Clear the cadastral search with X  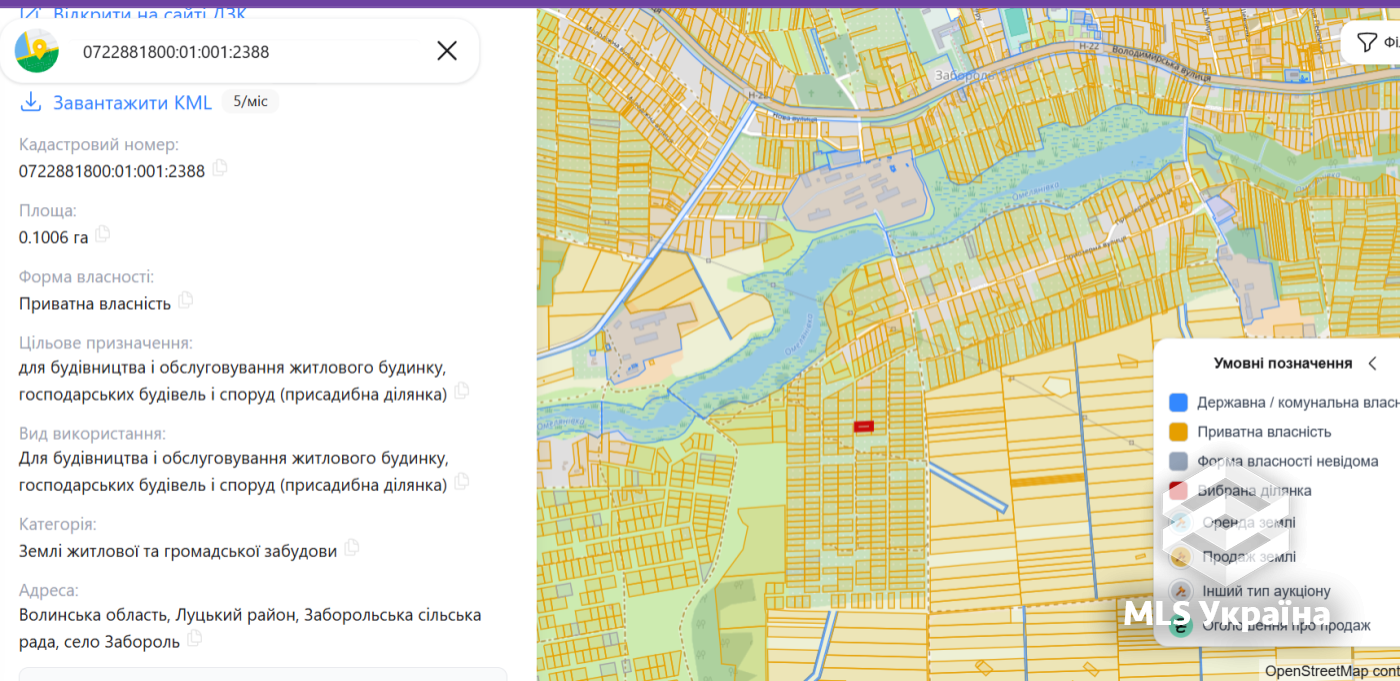click(x=447, y=51)
